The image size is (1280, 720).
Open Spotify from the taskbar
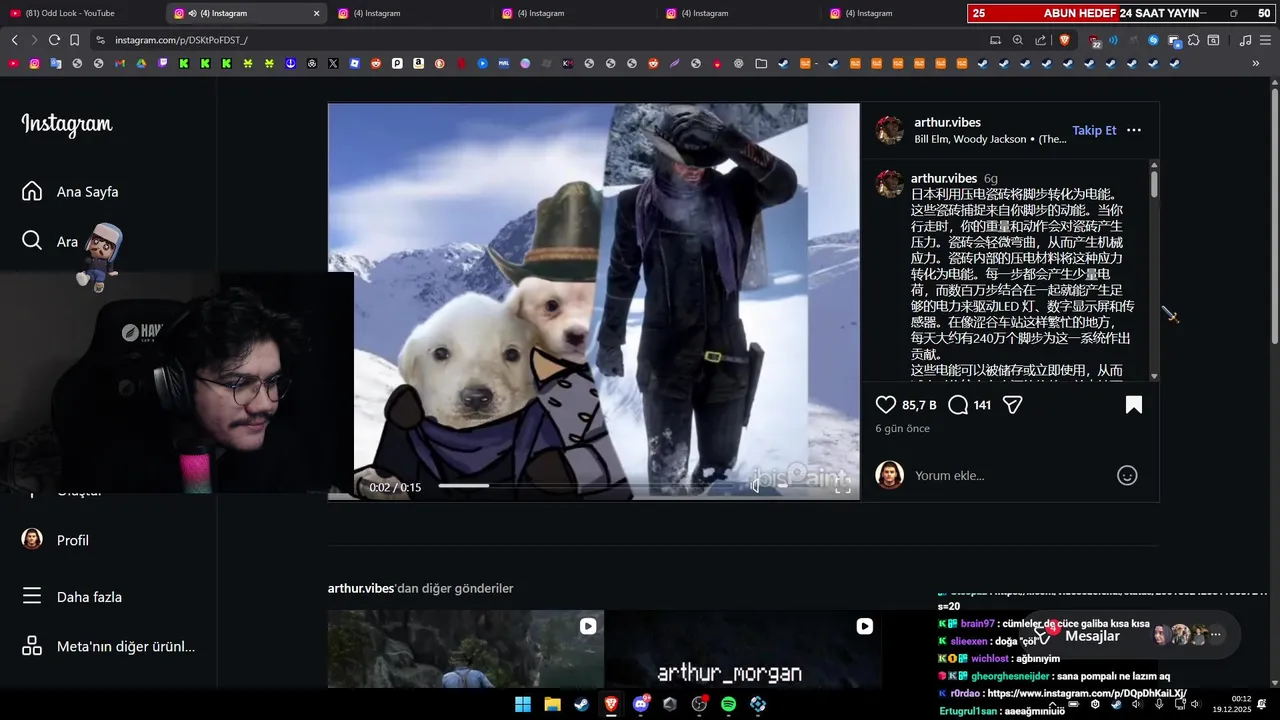[x=729, y=704]
